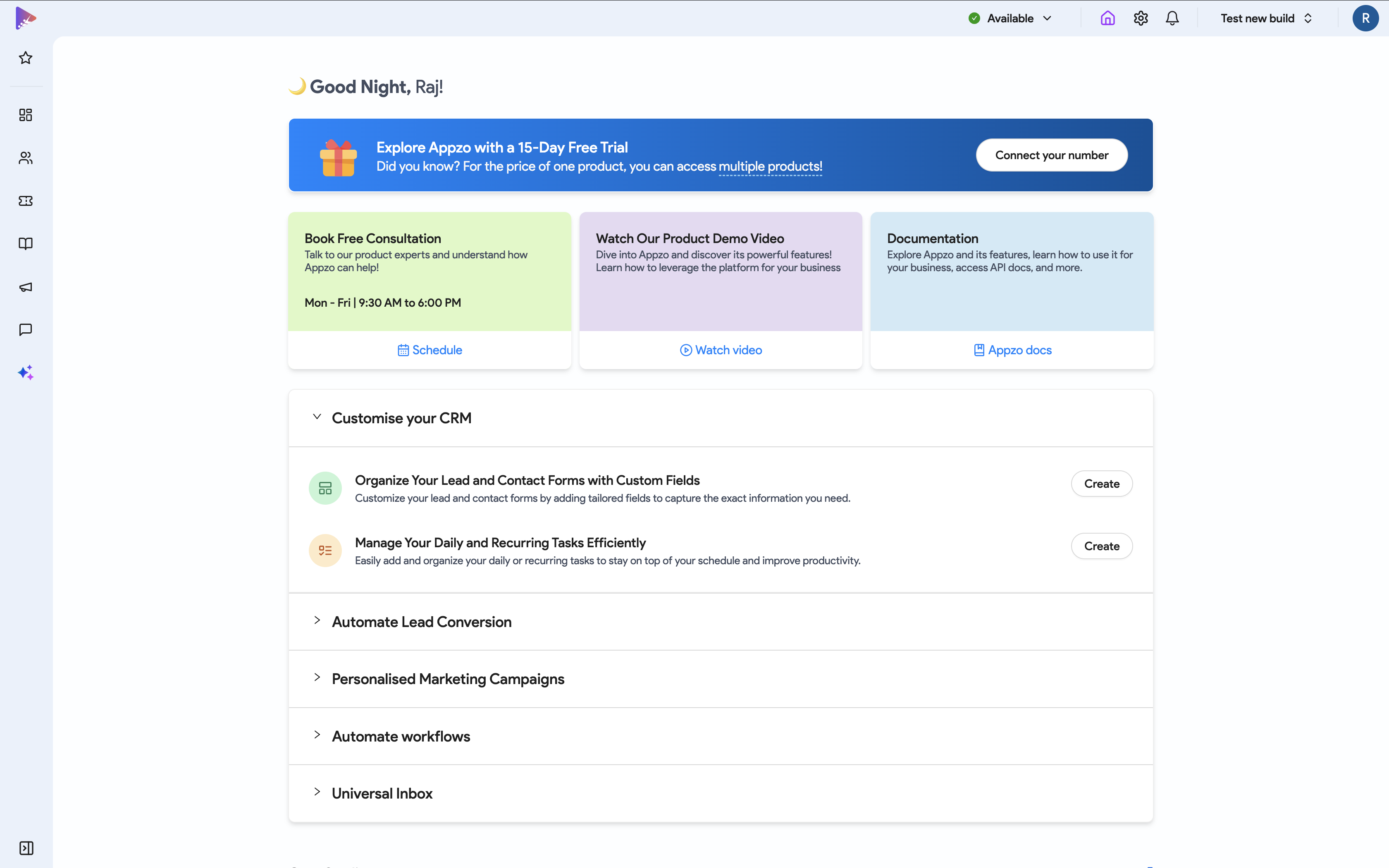The width and height of the screenshot is (1389, 868).
Task: Click the Connect your number button
Action: (x=1052, y=155)
